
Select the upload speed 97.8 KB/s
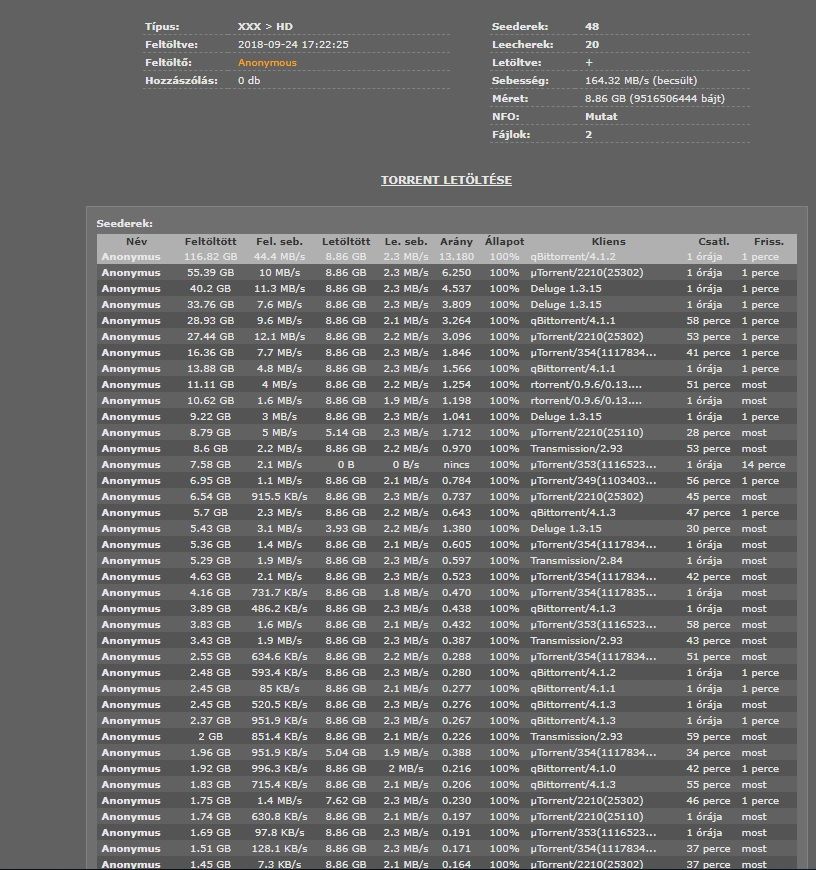pyautogui.click(x=279, y=833)
